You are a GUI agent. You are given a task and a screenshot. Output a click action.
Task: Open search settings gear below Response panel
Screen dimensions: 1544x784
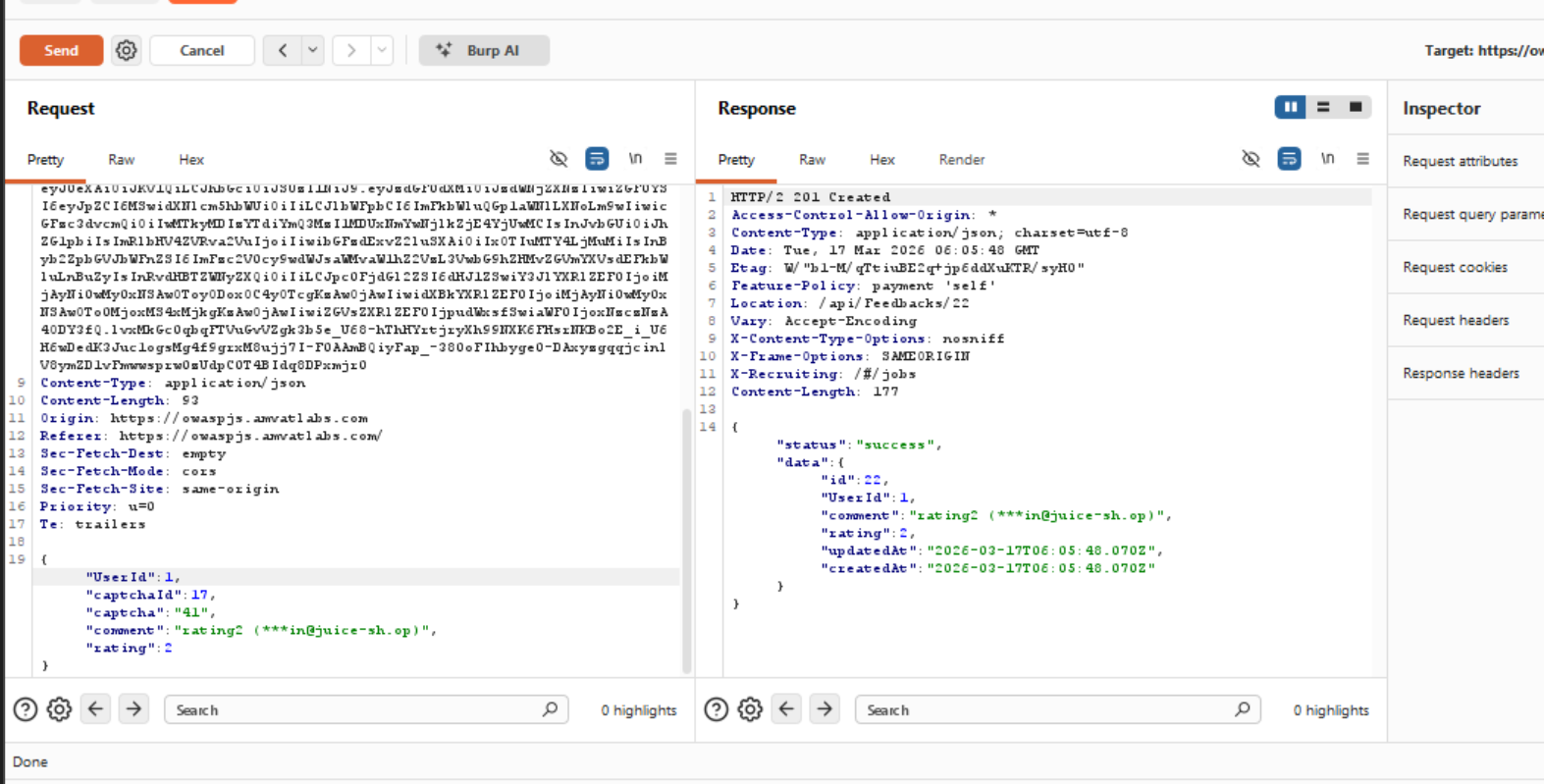(x=750, y=709)
